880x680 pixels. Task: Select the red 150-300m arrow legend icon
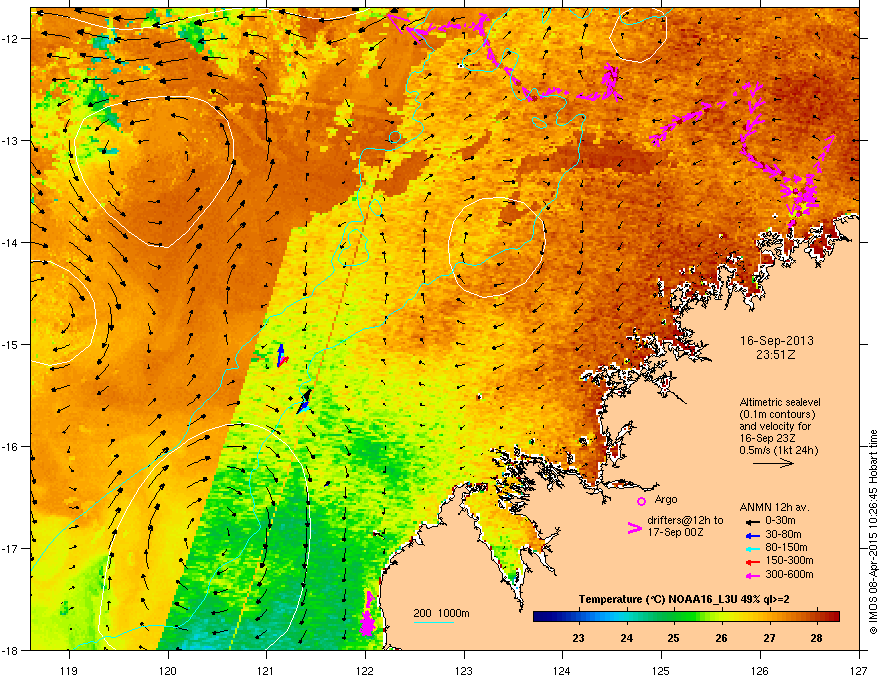tap(752, 561)
